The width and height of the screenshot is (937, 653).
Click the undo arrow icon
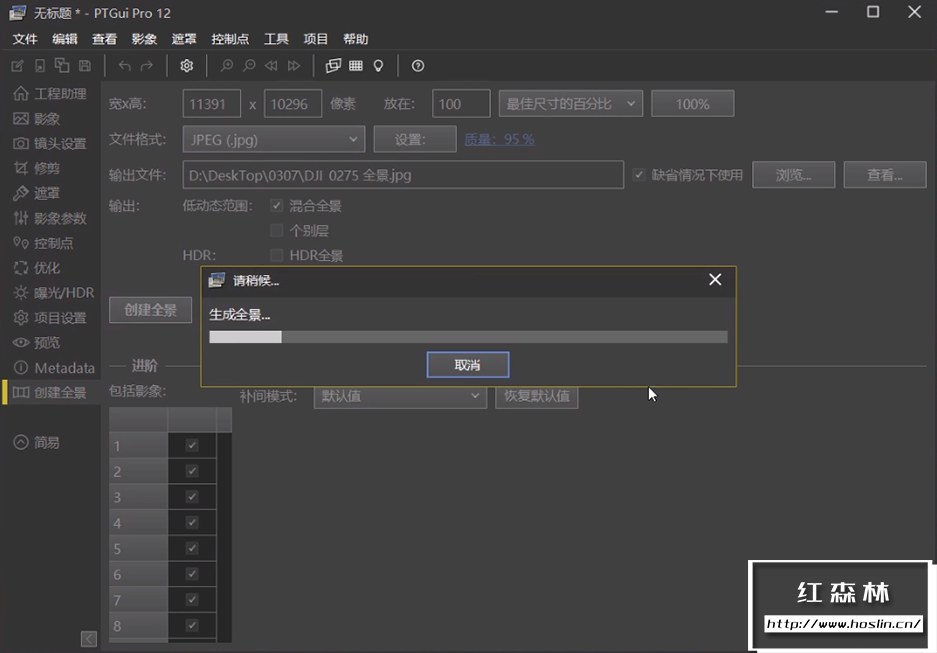click(x=124, y=66)
